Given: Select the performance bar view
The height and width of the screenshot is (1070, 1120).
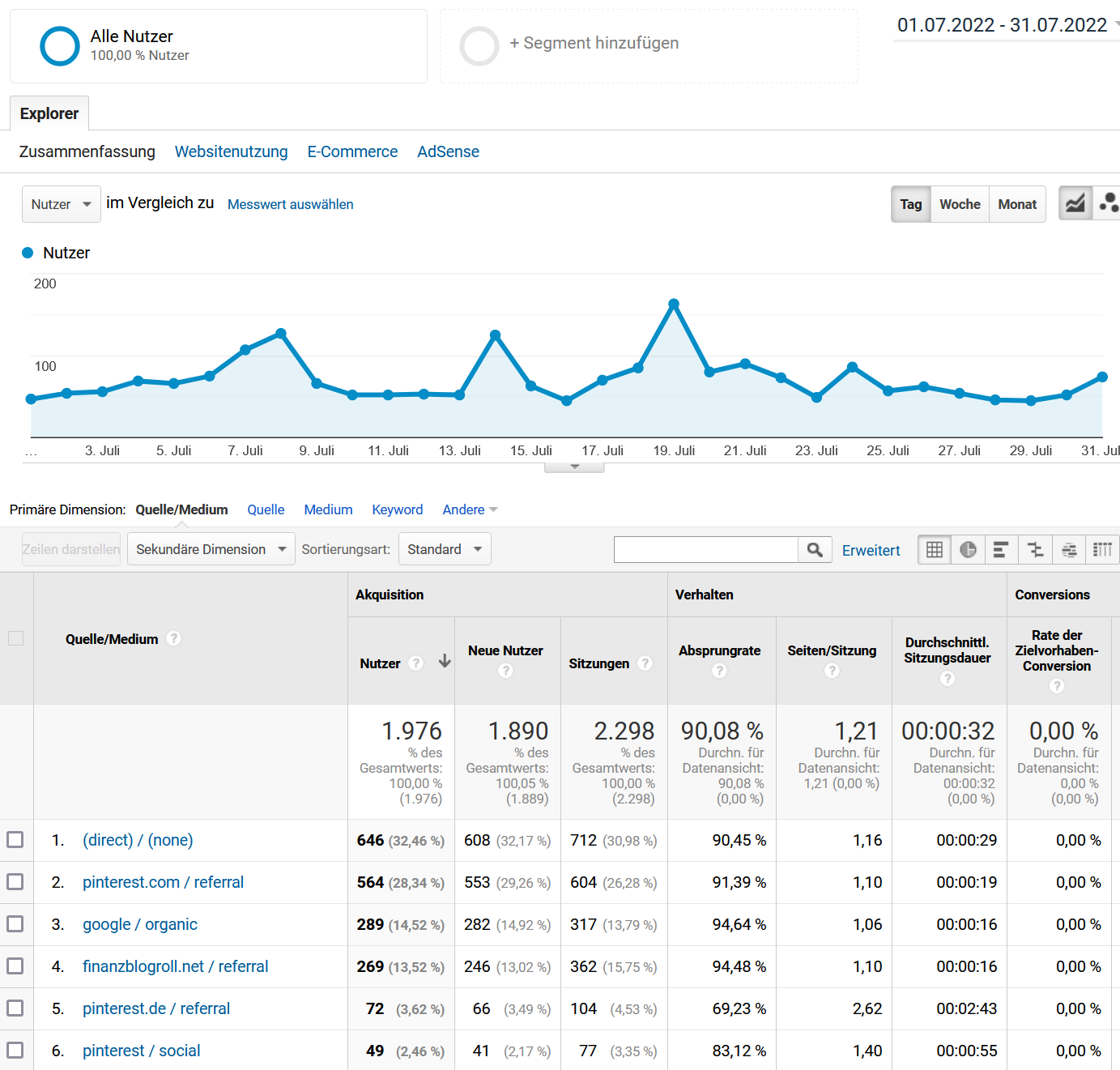Looking at the screenshot, I should click(1001, 550).
